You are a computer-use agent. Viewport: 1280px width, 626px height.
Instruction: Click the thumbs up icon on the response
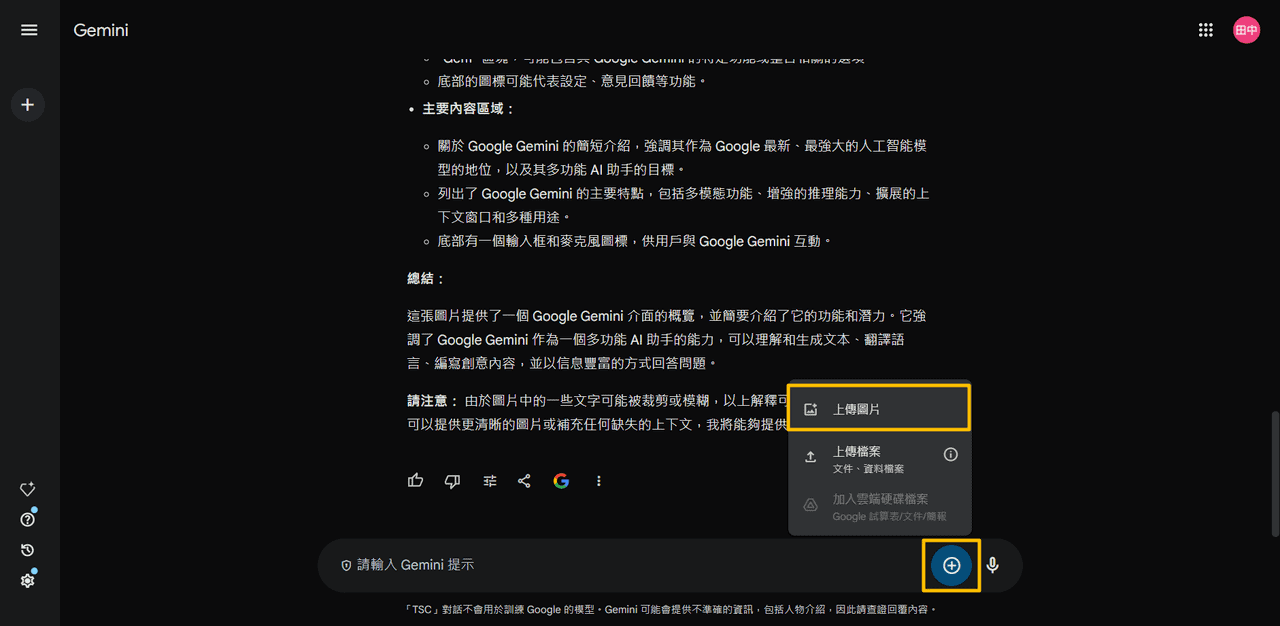[x=415, y=481]
